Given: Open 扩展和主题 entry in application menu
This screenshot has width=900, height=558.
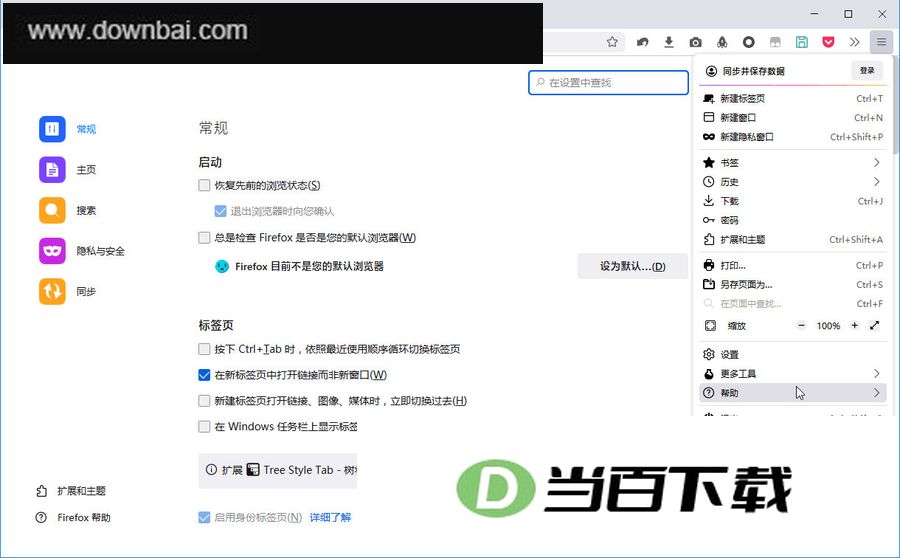Looking at the screenshot, I should point(793,239).
